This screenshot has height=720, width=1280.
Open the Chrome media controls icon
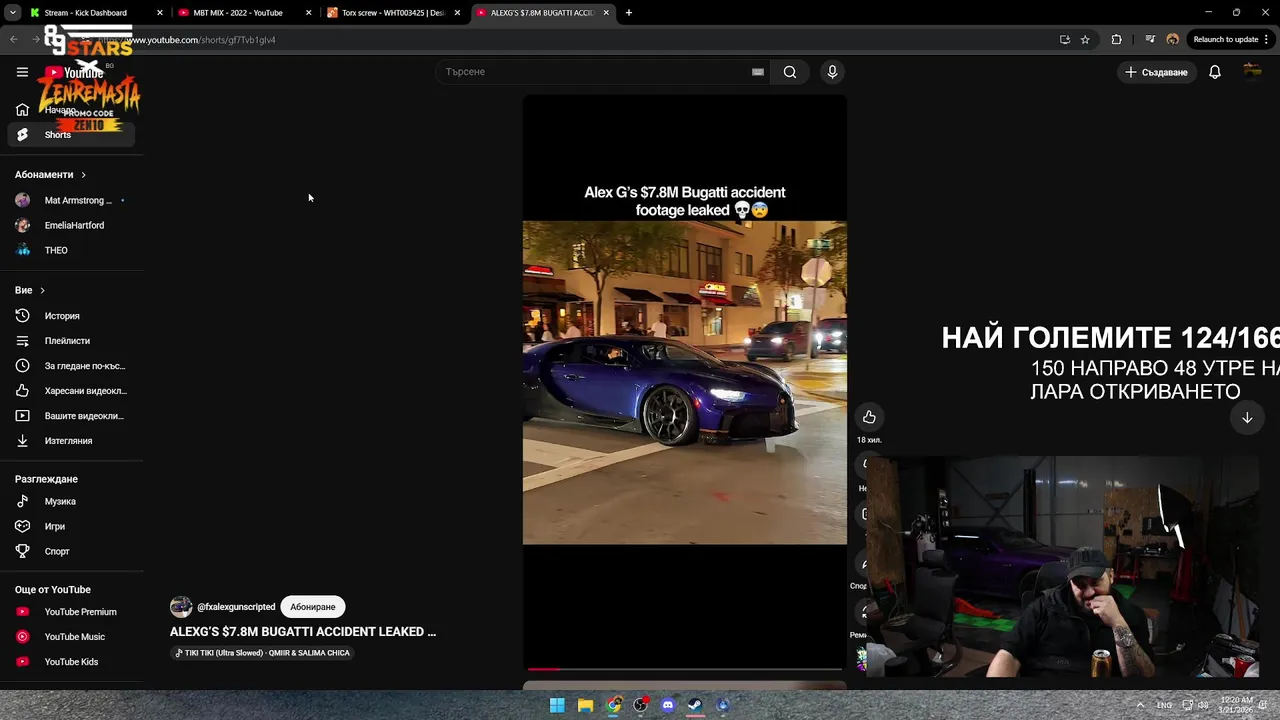click(1151, 40)
